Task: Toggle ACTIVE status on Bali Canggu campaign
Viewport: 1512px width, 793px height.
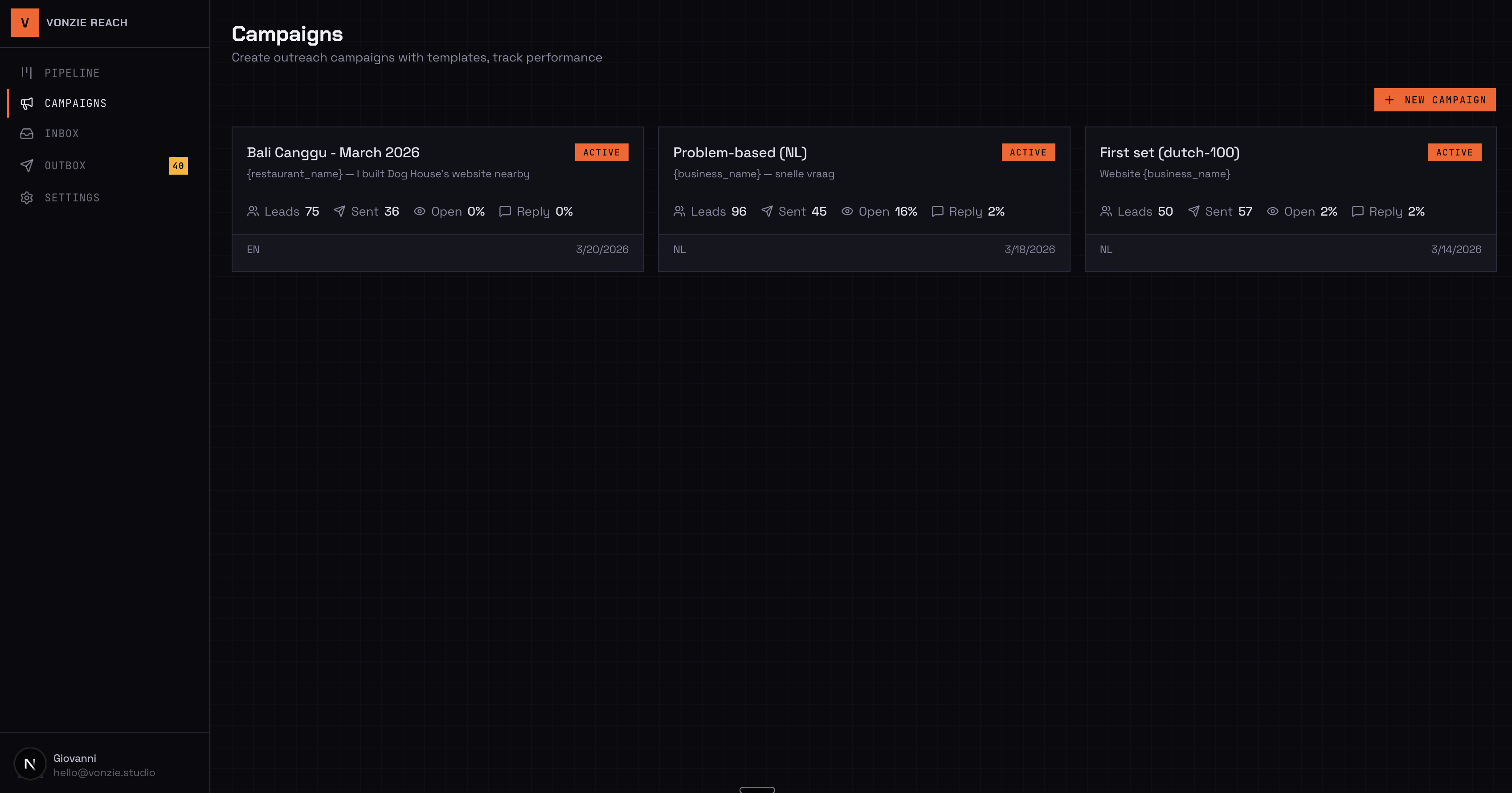Action: (601, 152)
